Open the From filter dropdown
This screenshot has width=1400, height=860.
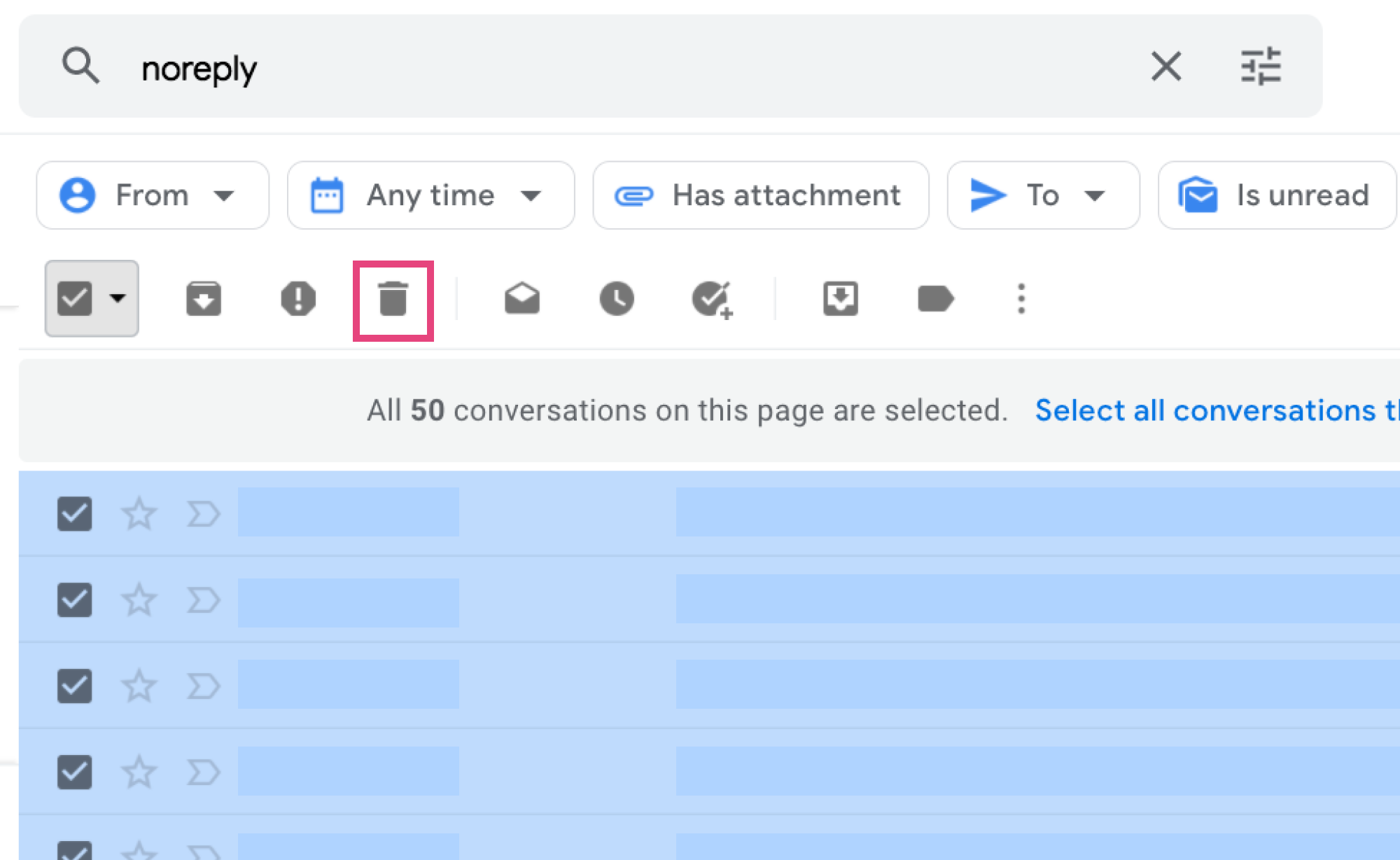click(153, 195)
